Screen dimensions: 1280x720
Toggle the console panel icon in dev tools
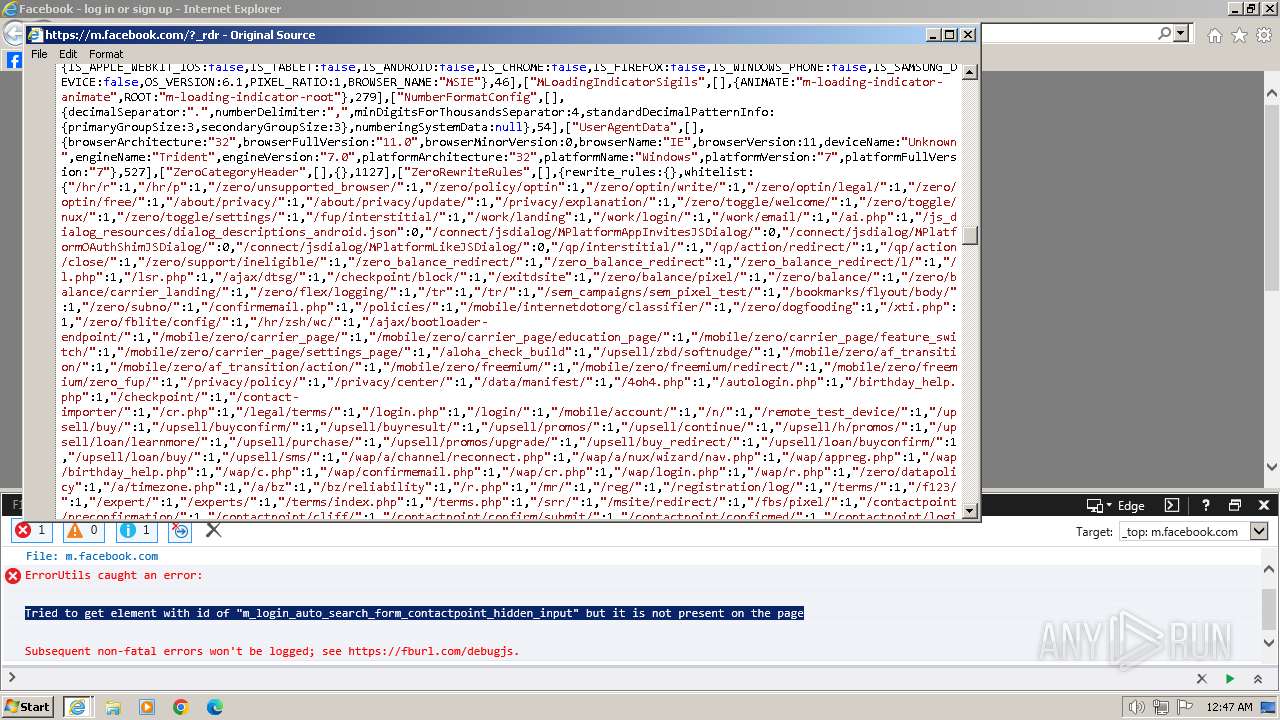pos(1172,506)
